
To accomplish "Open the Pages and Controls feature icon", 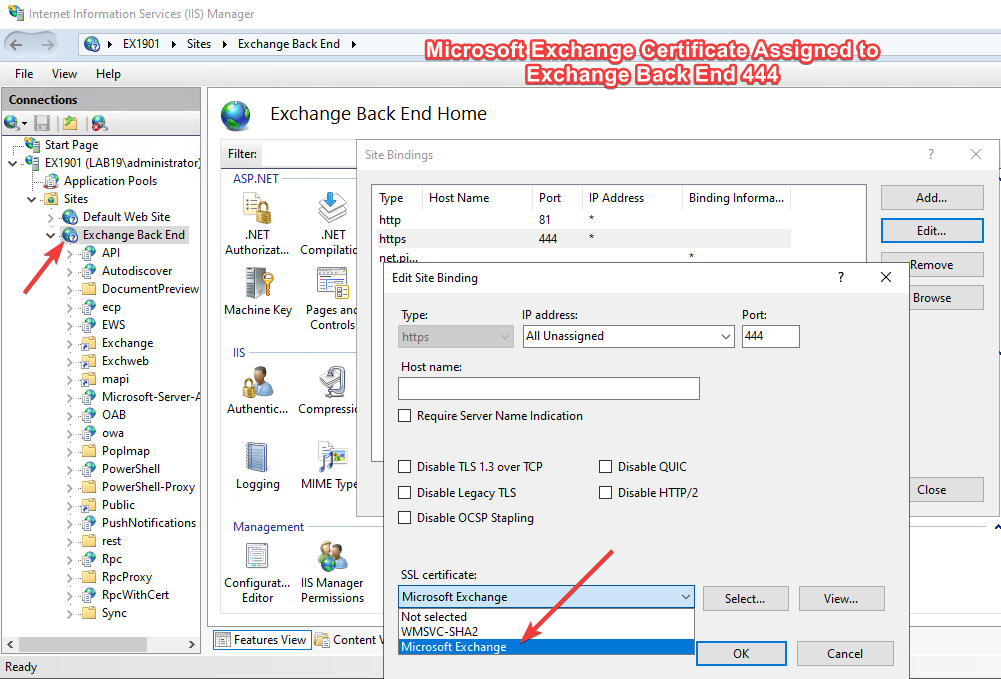I will (333, 283).
